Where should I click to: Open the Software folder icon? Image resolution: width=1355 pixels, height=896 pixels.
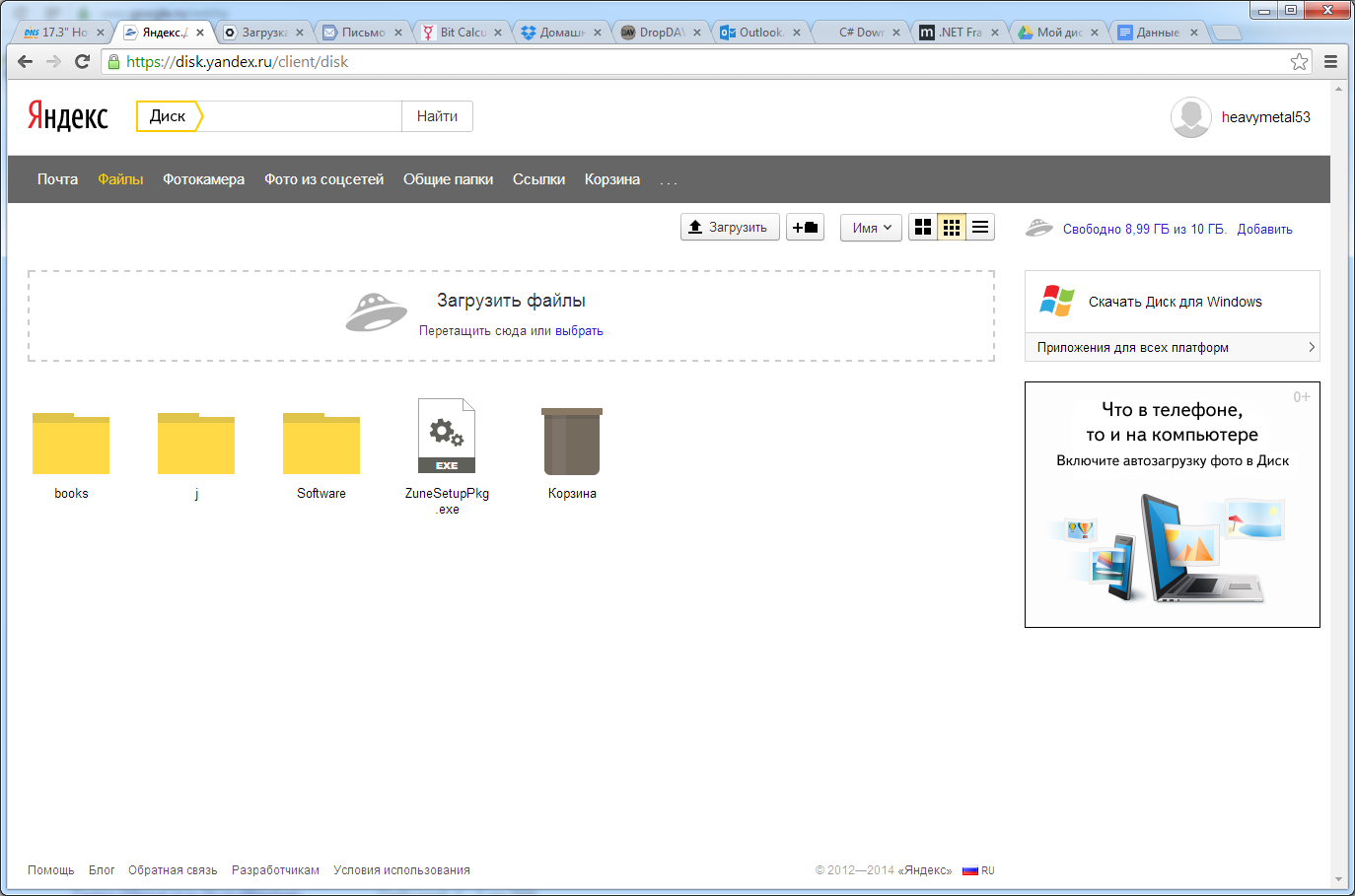pyautogui.click(x=321, y=445)
